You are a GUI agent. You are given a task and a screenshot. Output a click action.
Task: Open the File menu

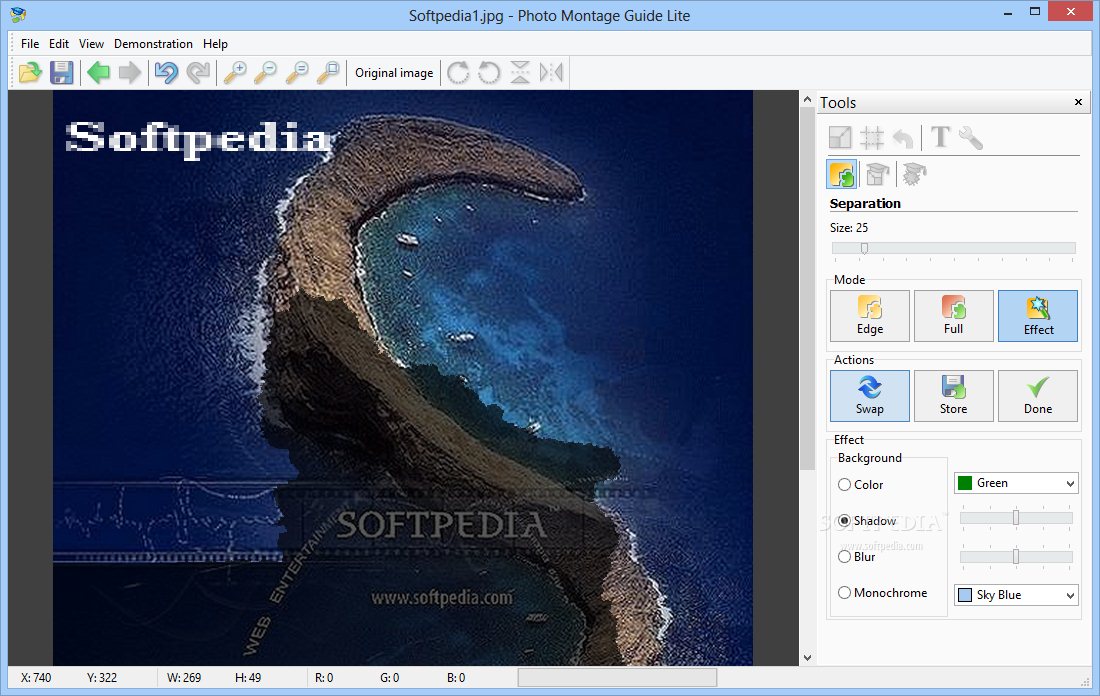30,44
